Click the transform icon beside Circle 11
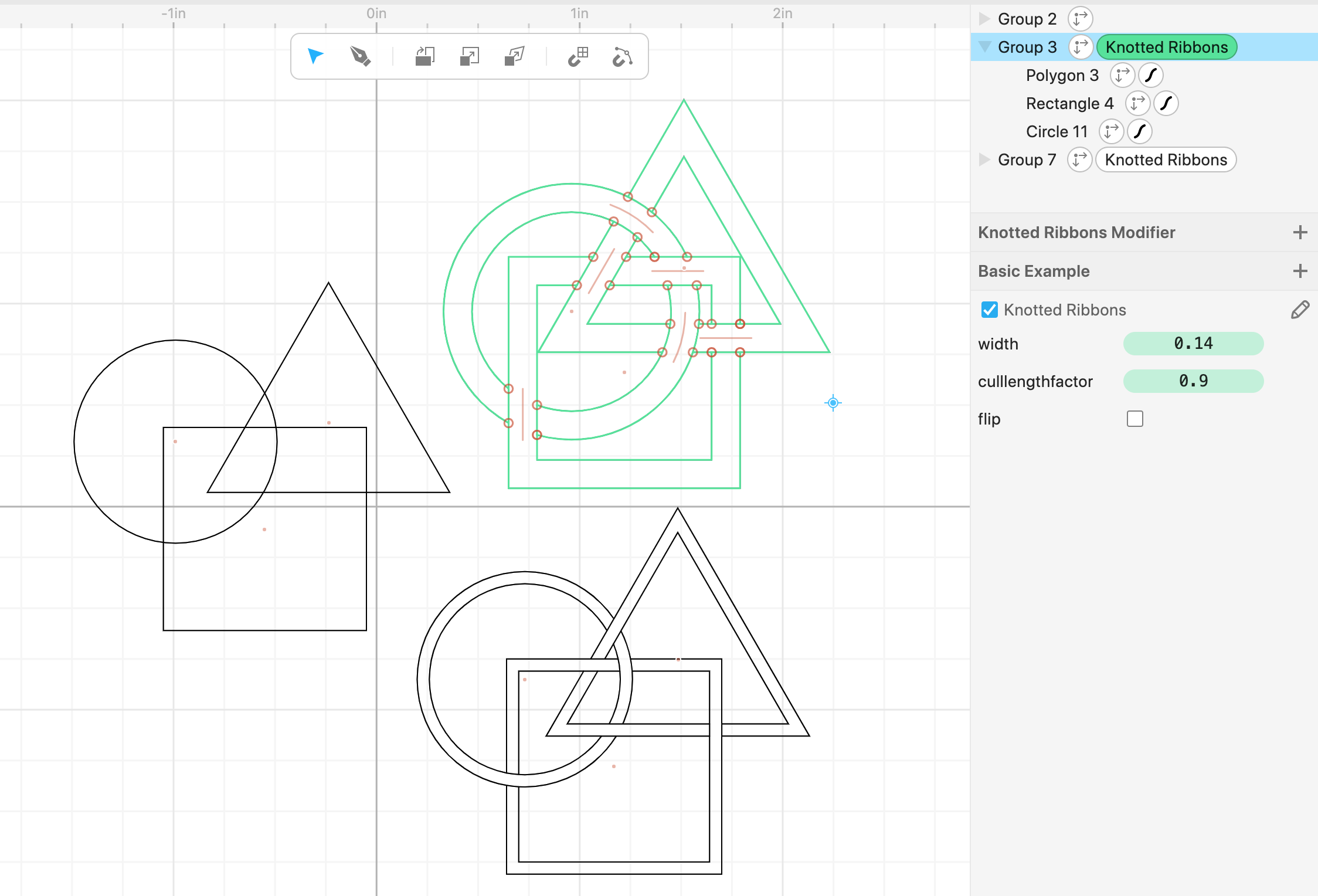 coord(1112,131)
